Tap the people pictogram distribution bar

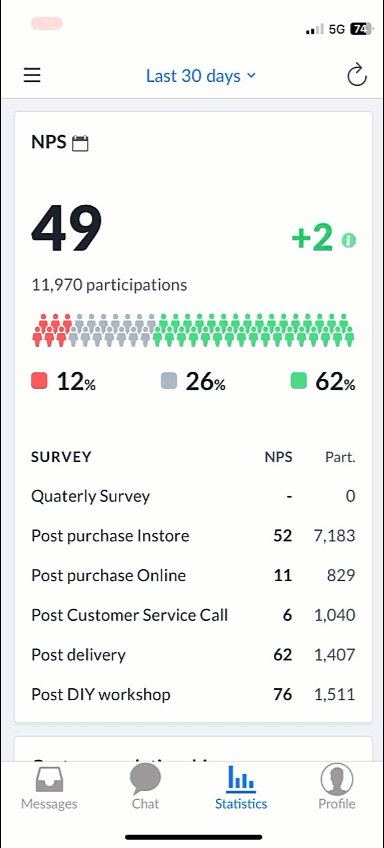click(193, 330)
